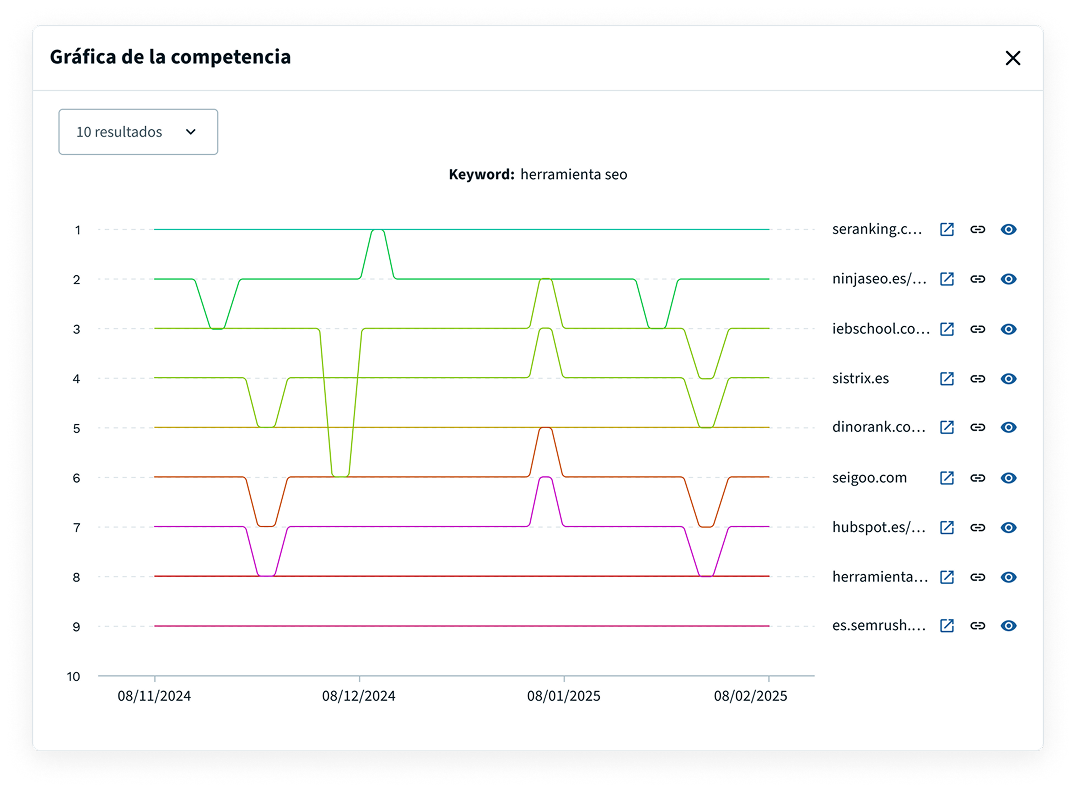Hide the hubspot.es line on the chart
The width and height of the screenshot is (1076, 791).
tap(1009, 527)
